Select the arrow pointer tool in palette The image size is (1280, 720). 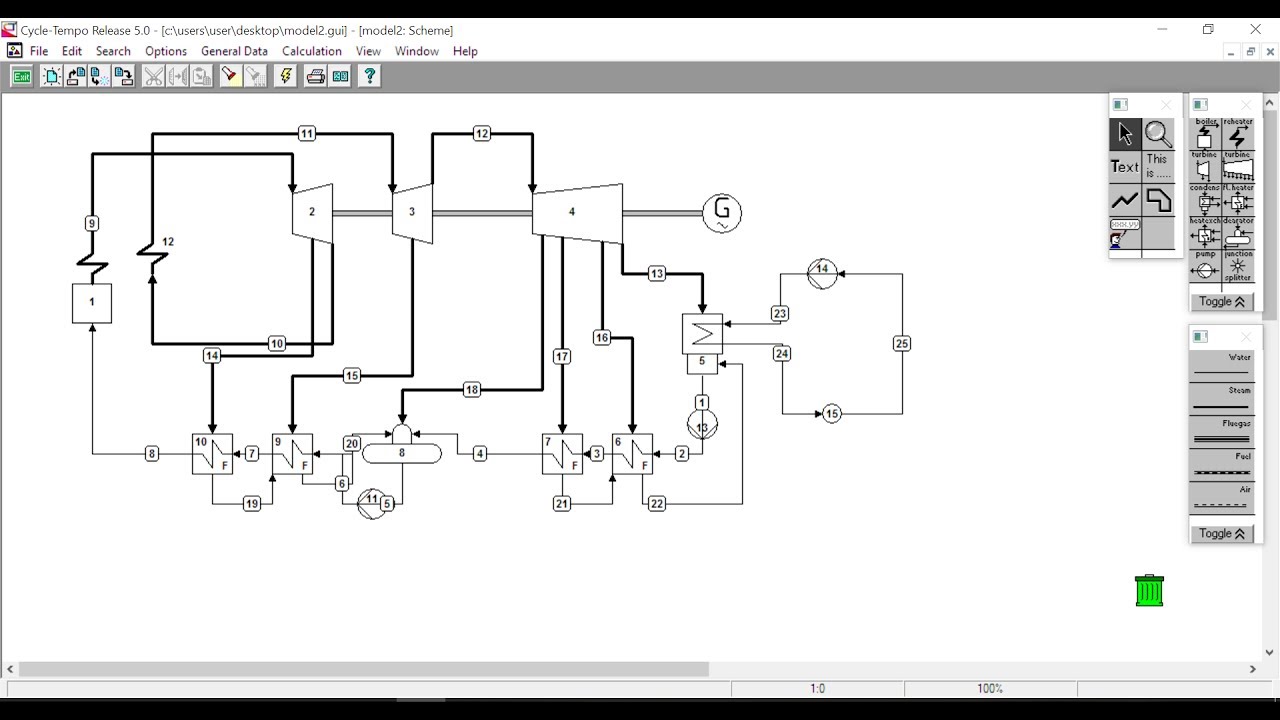(x=1125, y=134)
